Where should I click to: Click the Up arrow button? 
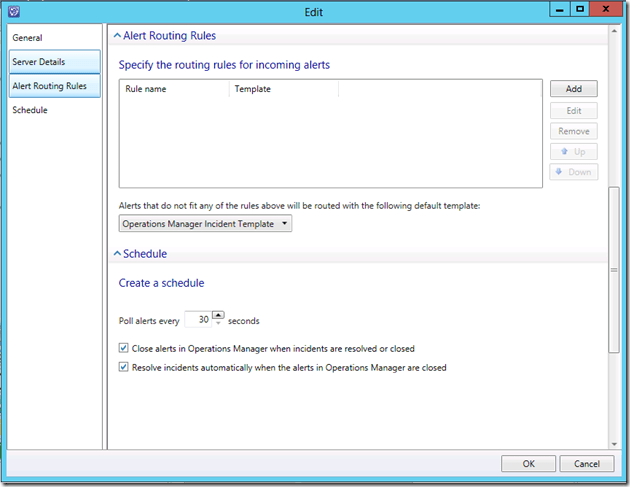point(573,152)
